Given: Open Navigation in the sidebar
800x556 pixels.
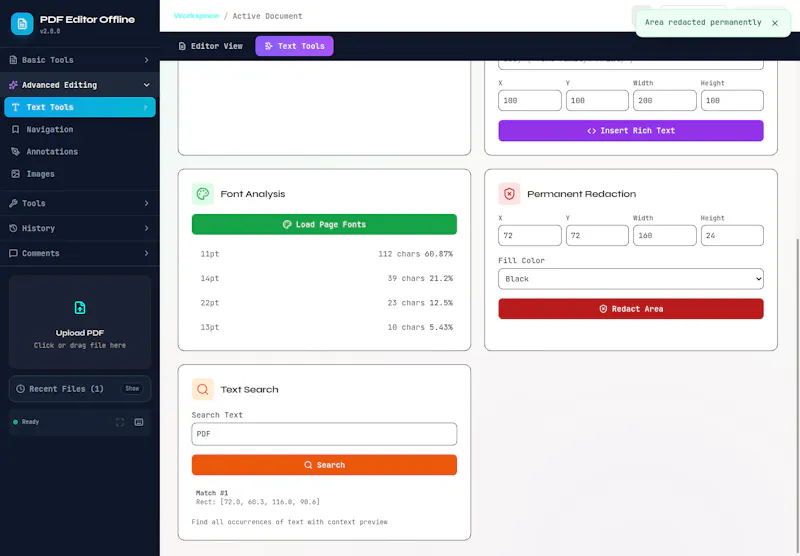Looking at the screenshot, I should click(x=80, y=130).
